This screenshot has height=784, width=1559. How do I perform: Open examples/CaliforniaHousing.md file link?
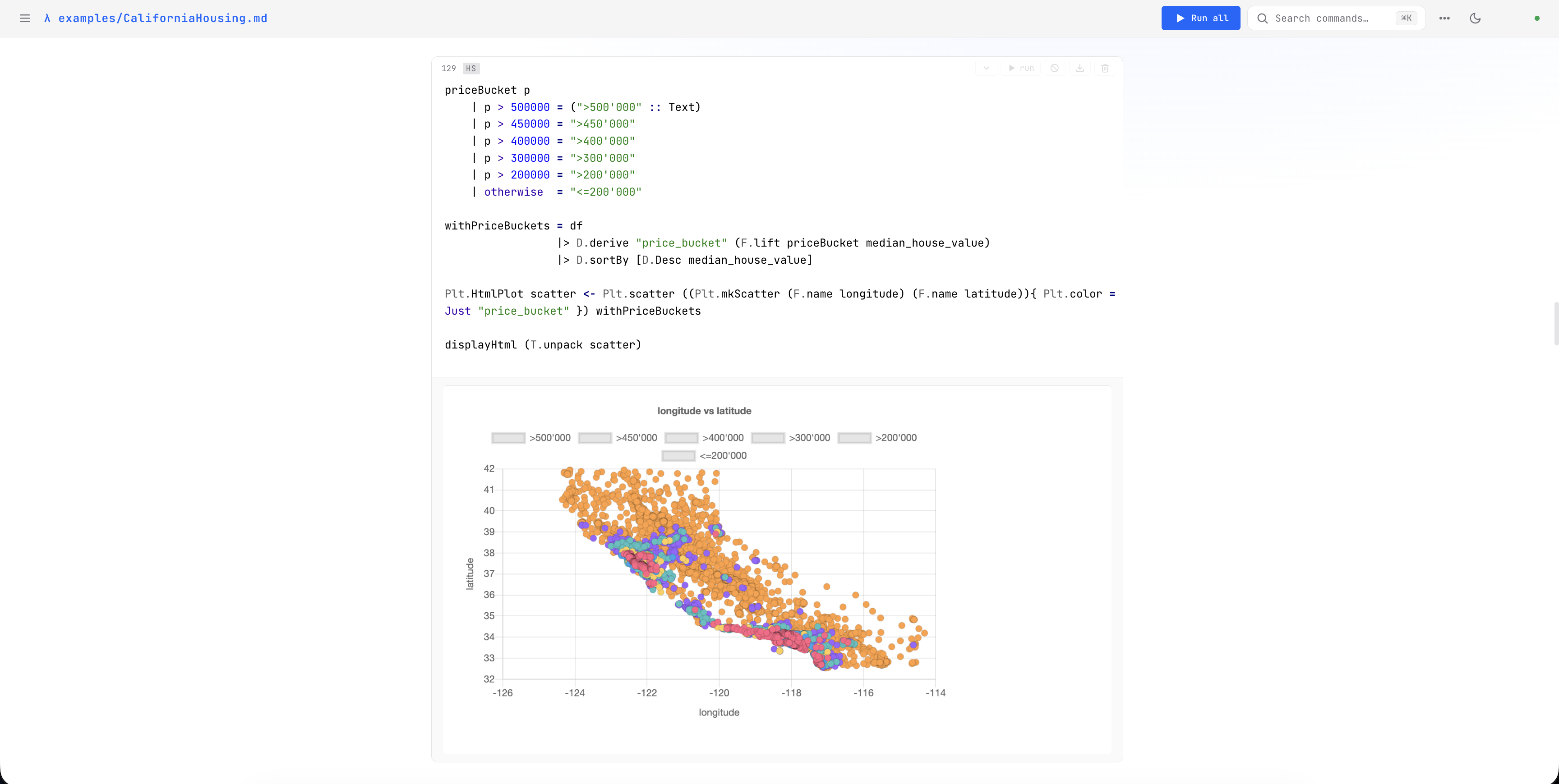click(x=162, y=18)
